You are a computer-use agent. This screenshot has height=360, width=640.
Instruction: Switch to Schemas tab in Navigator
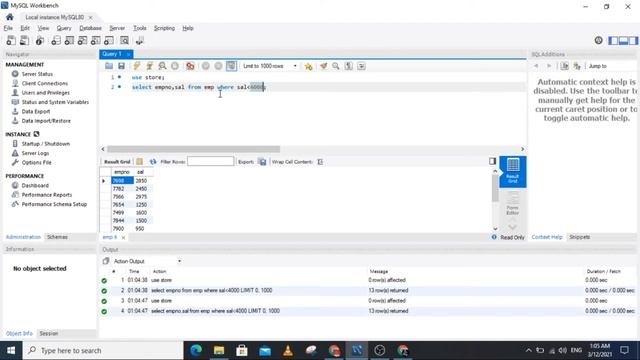tap(57, 237)
